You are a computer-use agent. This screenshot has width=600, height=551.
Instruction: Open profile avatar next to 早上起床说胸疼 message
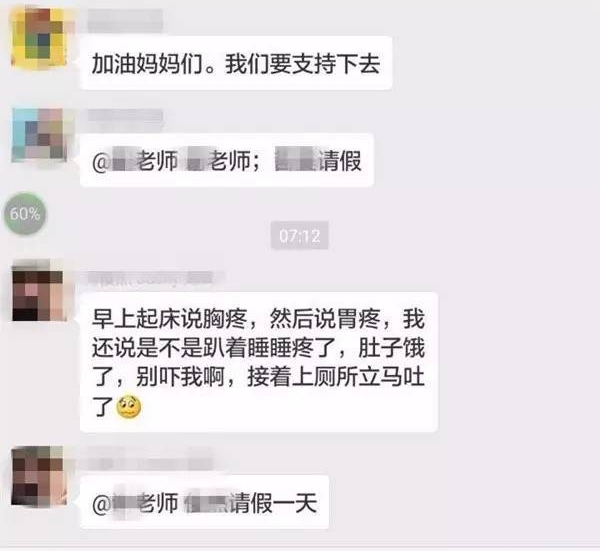38,290
